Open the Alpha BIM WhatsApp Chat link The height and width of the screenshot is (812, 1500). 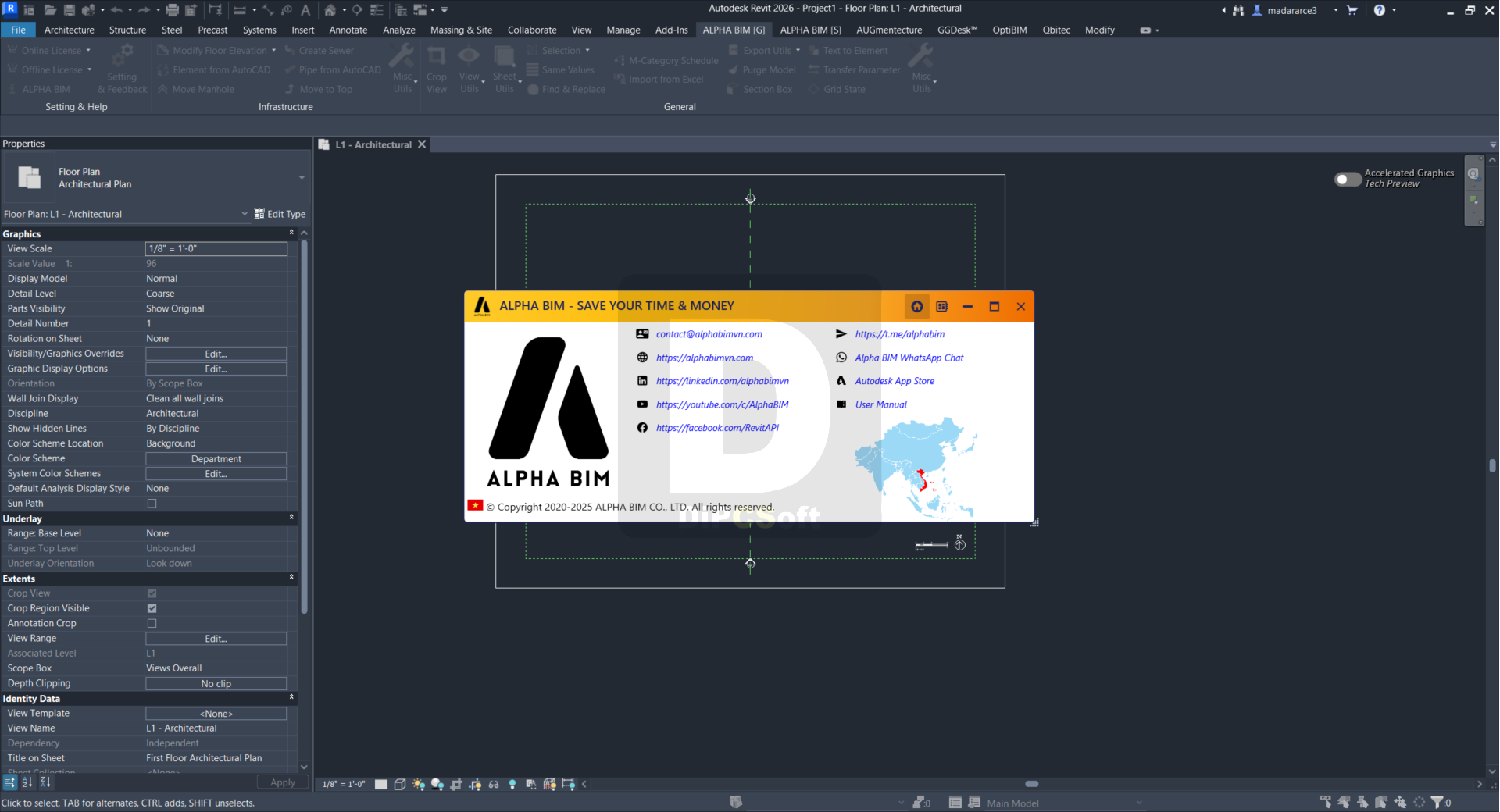point(909,358)
